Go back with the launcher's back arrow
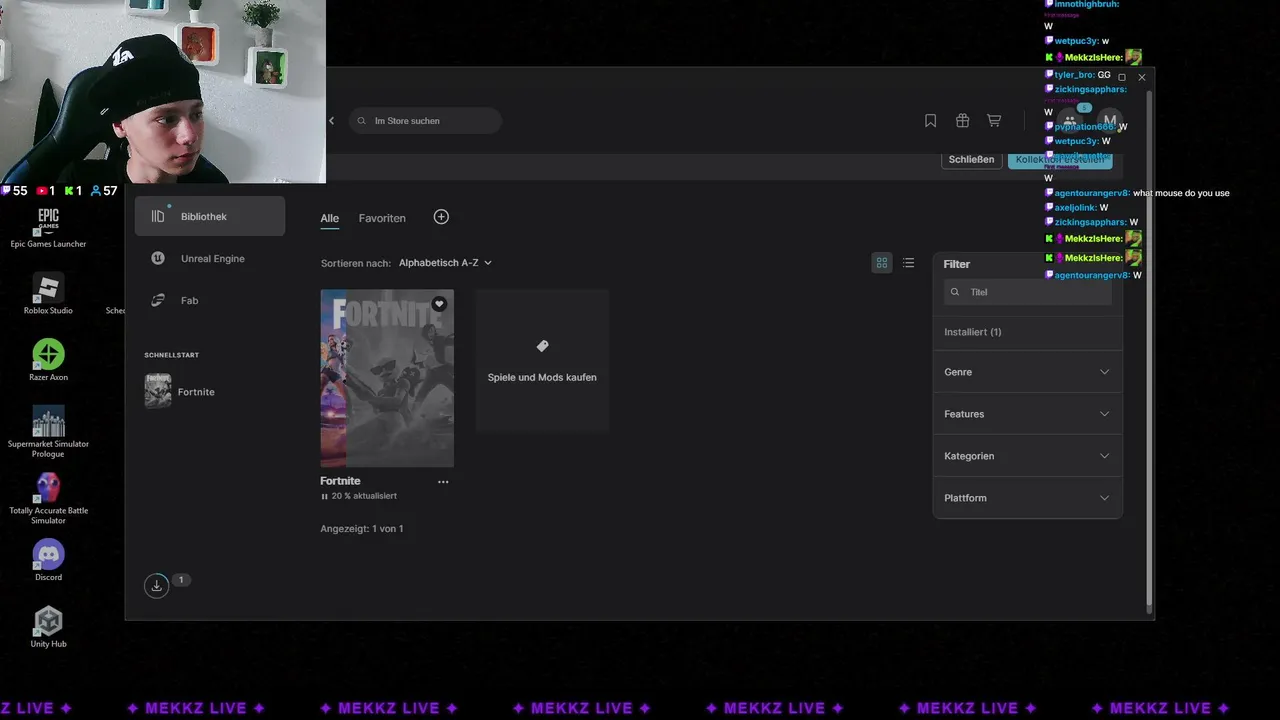Image resolution: width=1280 pixels, height=720 pixels. (x=332, y=121)
